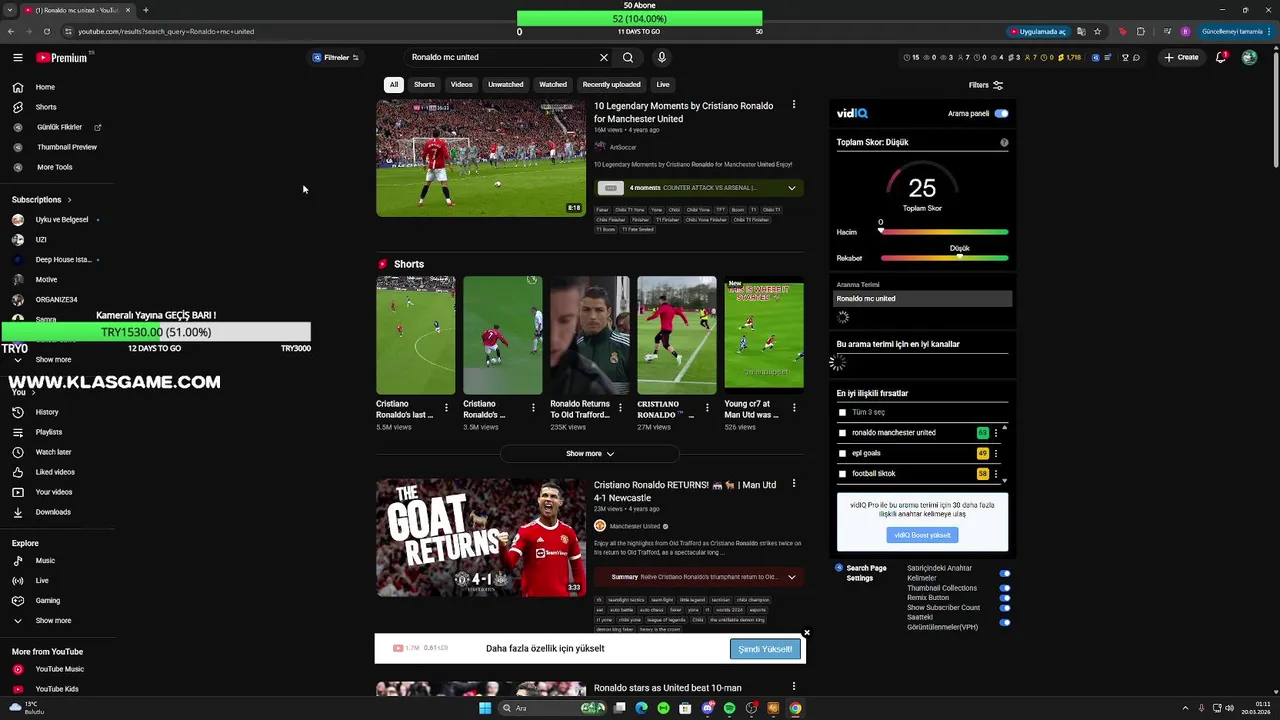1280x720 pixels.
Task: Open Playlists in sidebar
Action: pos(49,432)
